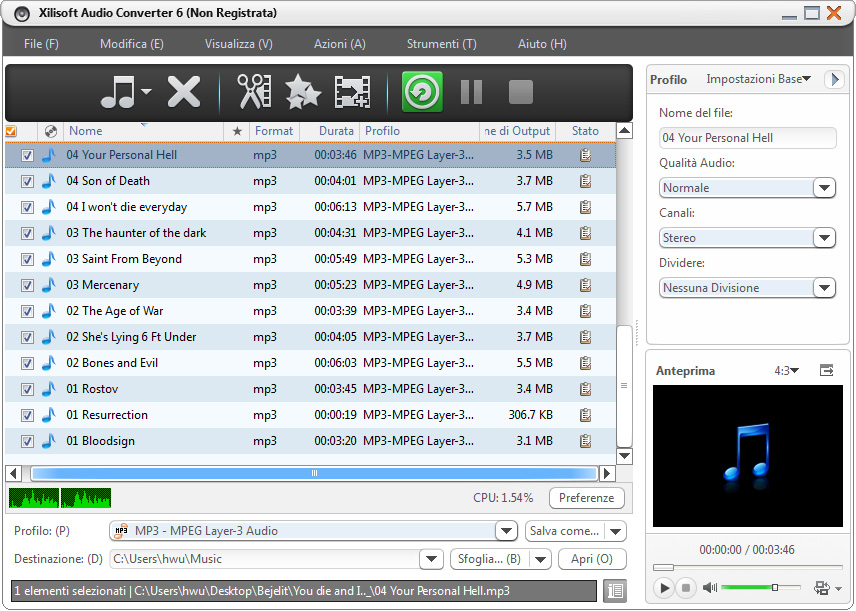The image size is (856, 611).
Task: Click the Apri (O) button
Action: [x=591, y=559]
